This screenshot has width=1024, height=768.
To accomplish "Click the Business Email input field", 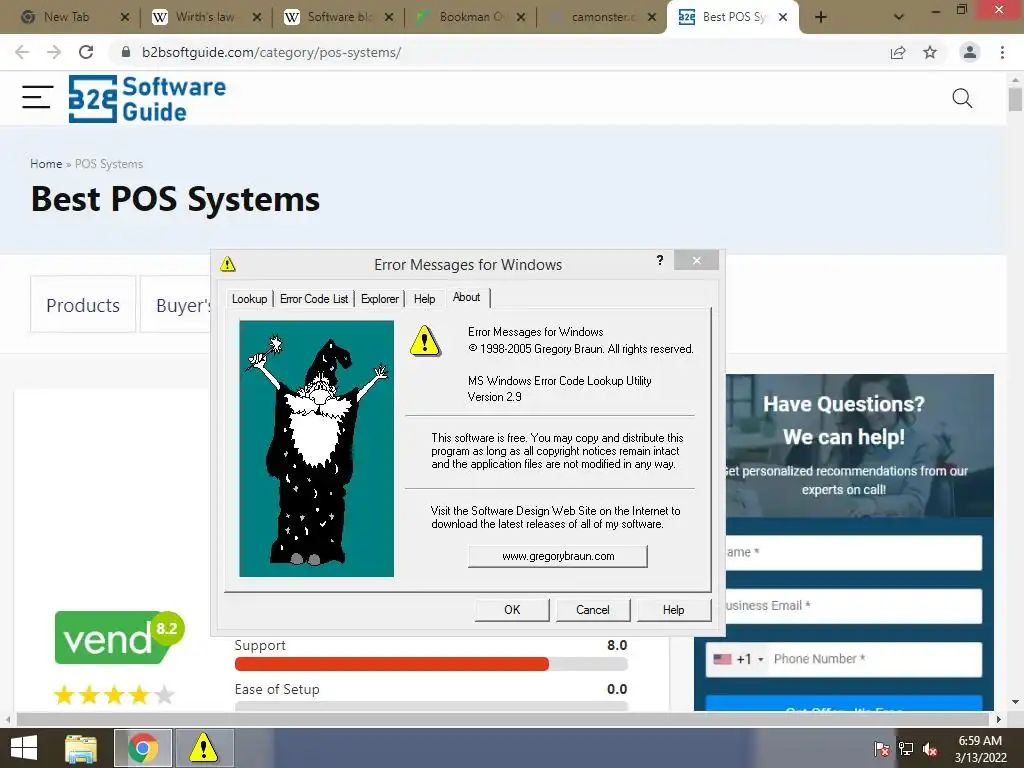I will pyautogui.click(x=854, y=606).
